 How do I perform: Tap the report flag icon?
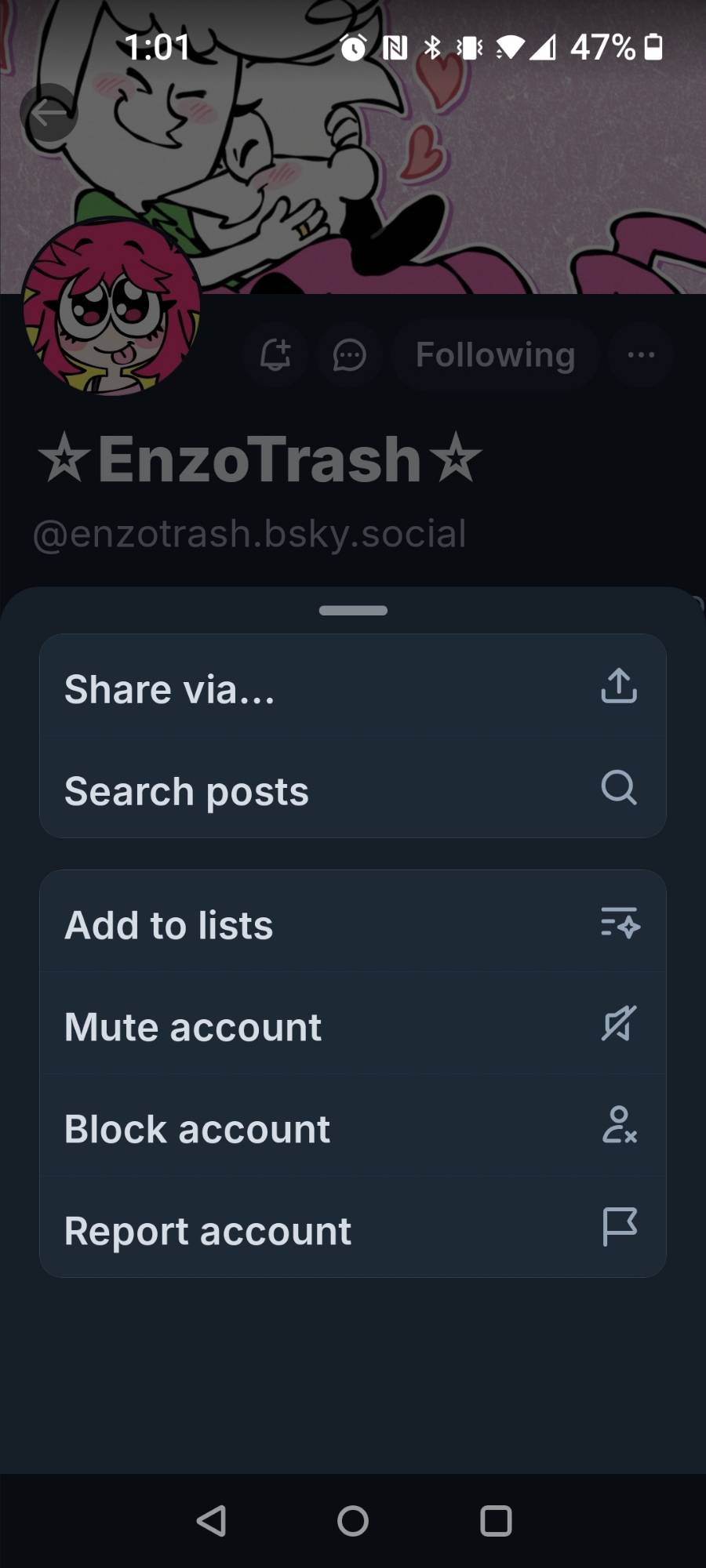pos(619,1227)
